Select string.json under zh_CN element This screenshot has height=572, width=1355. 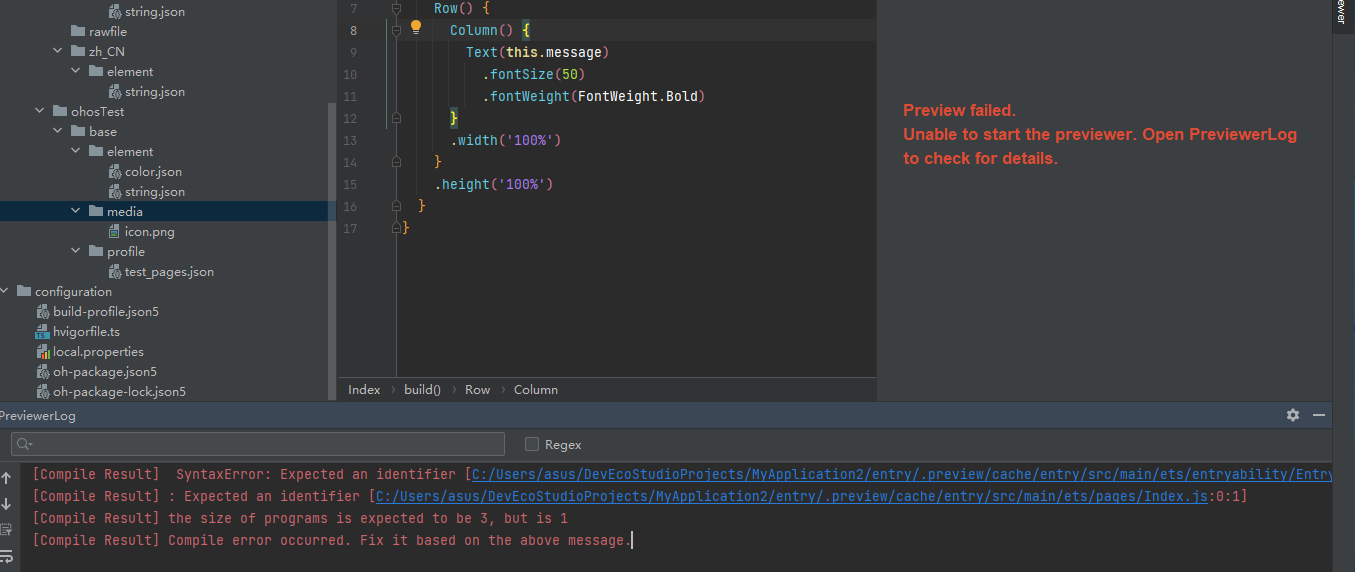pos(154,91)
